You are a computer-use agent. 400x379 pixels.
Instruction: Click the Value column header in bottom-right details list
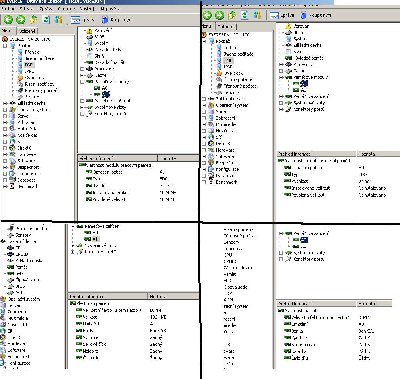374,304
